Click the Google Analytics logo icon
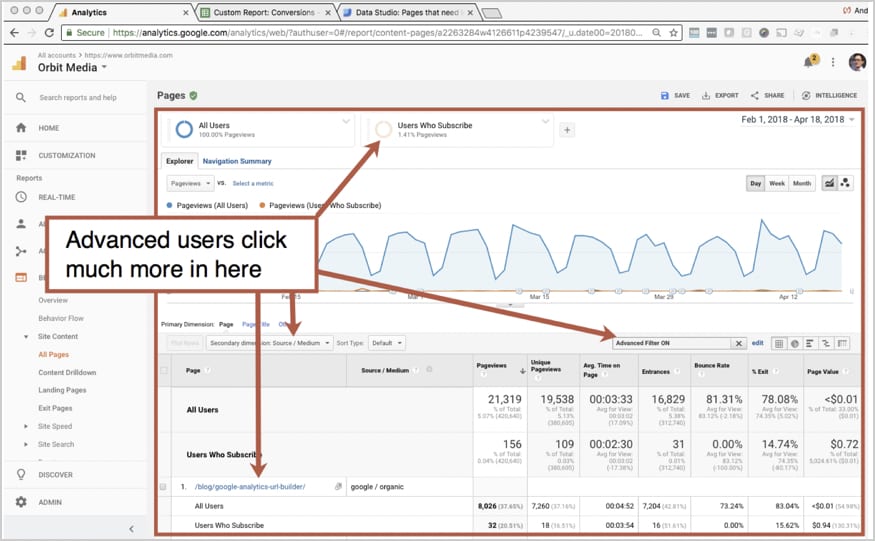 tap(20, 63)
